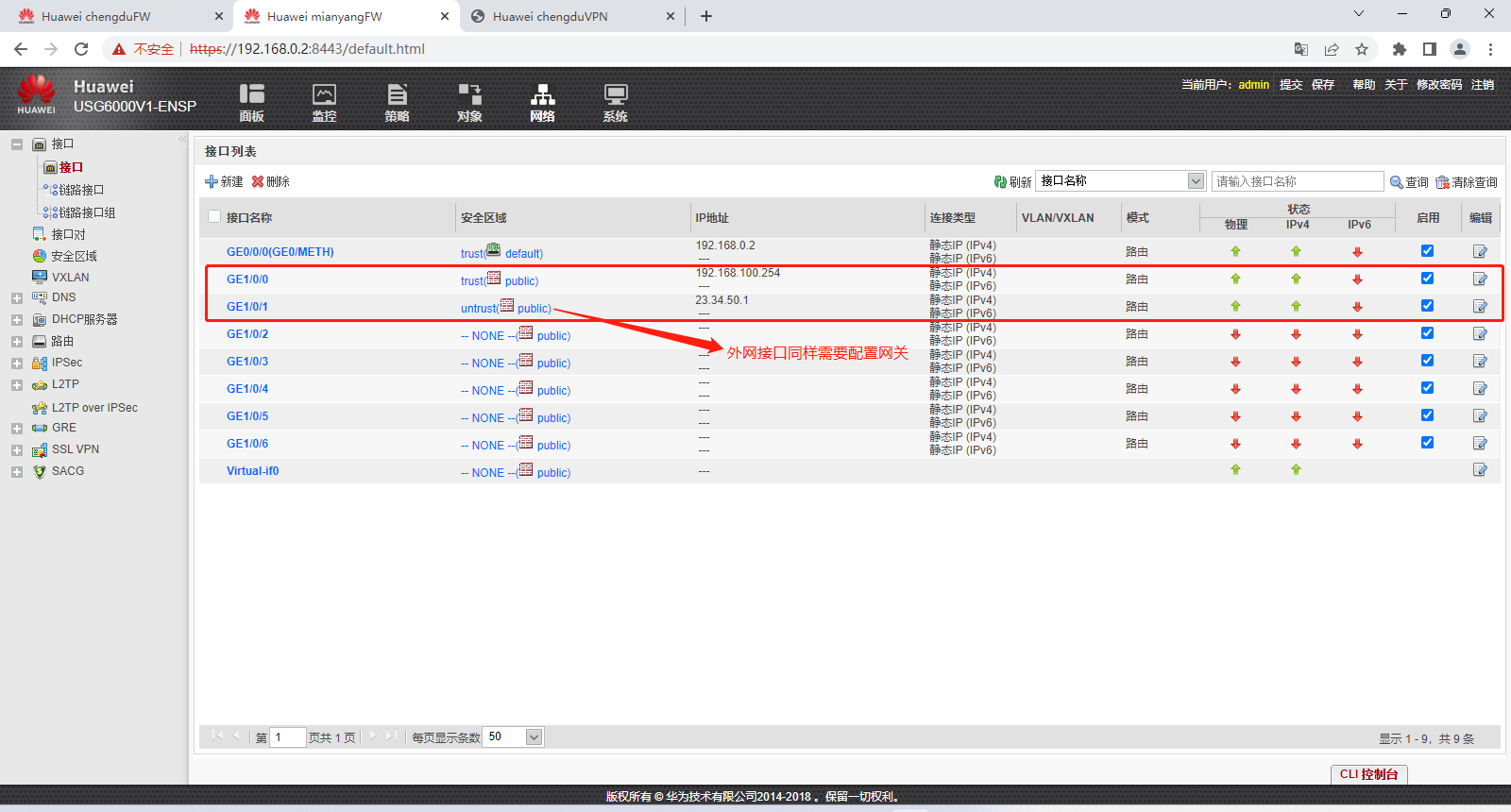Open the 系统 system icon
The height and width of the screenshot is (812, 1511).
(615, 103)
